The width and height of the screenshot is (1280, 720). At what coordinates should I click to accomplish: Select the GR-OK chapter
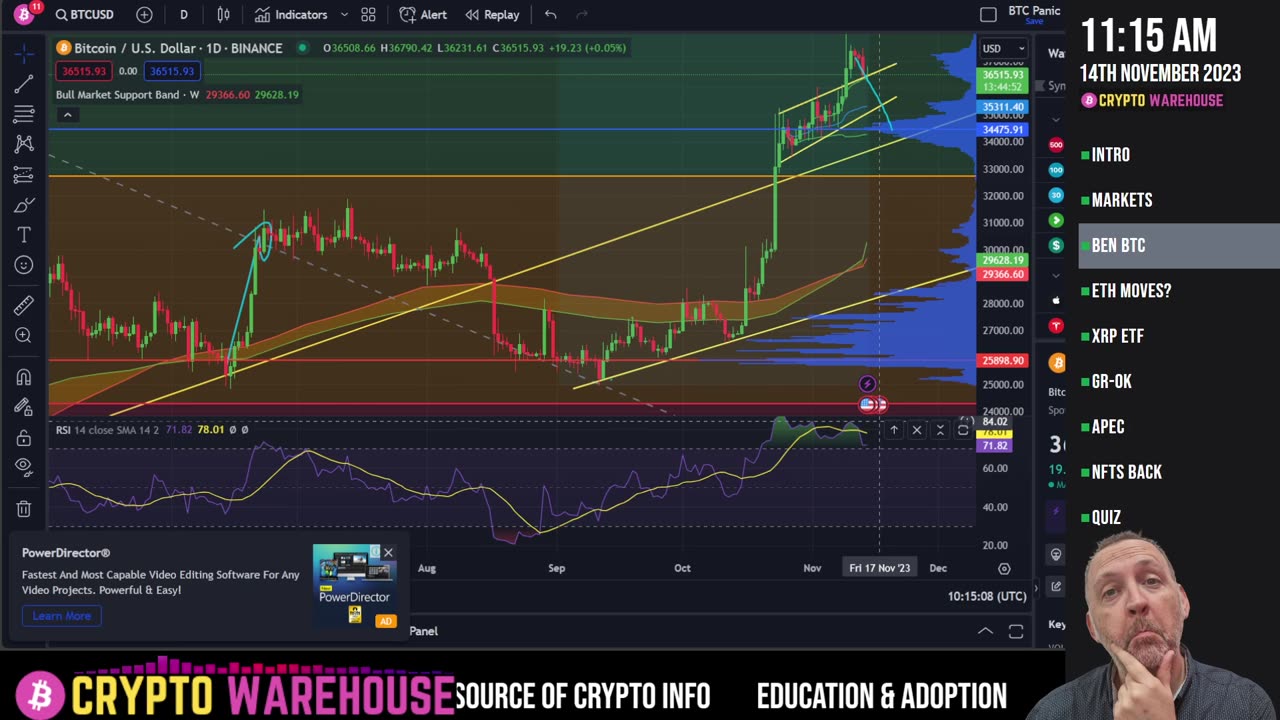pyautogui.click(x=1111, y=381)
